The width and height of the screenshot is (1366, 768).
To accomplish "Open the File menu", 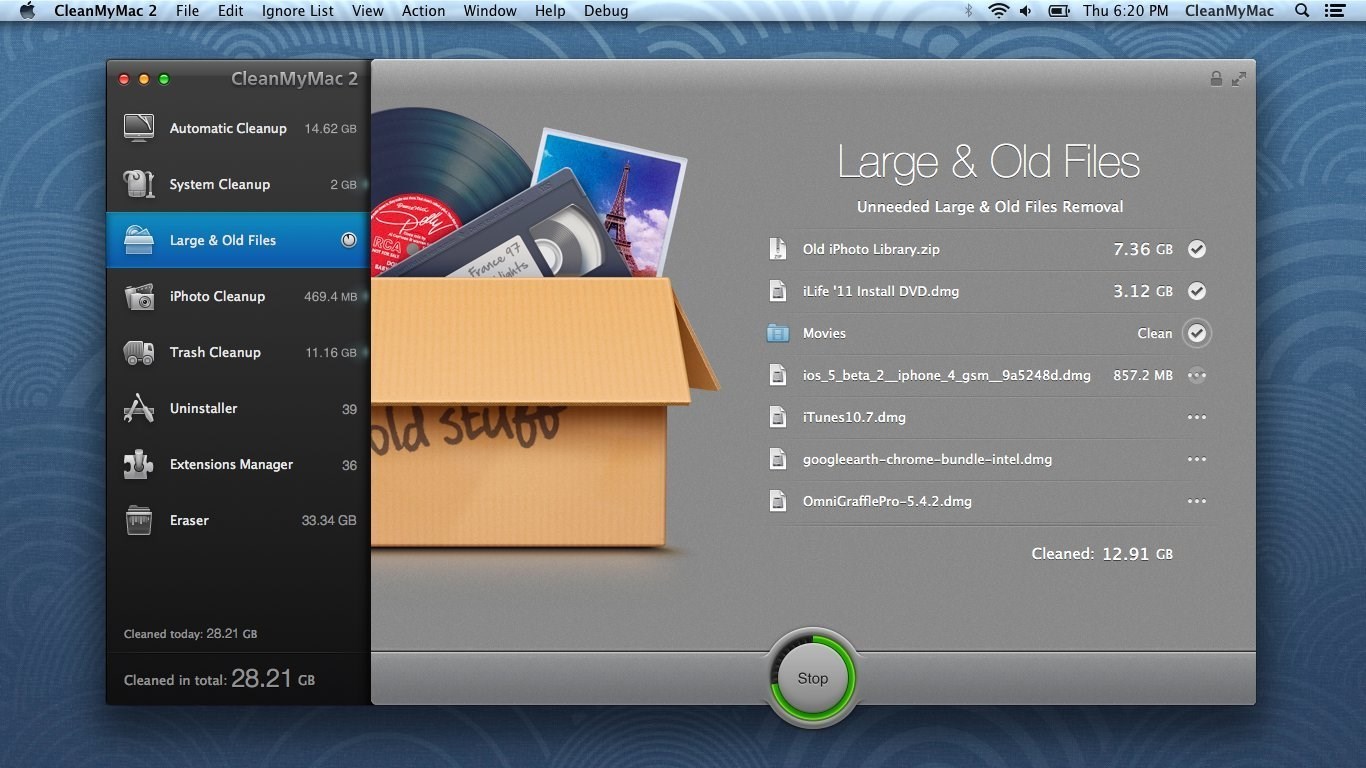I will tap(187, 11).
